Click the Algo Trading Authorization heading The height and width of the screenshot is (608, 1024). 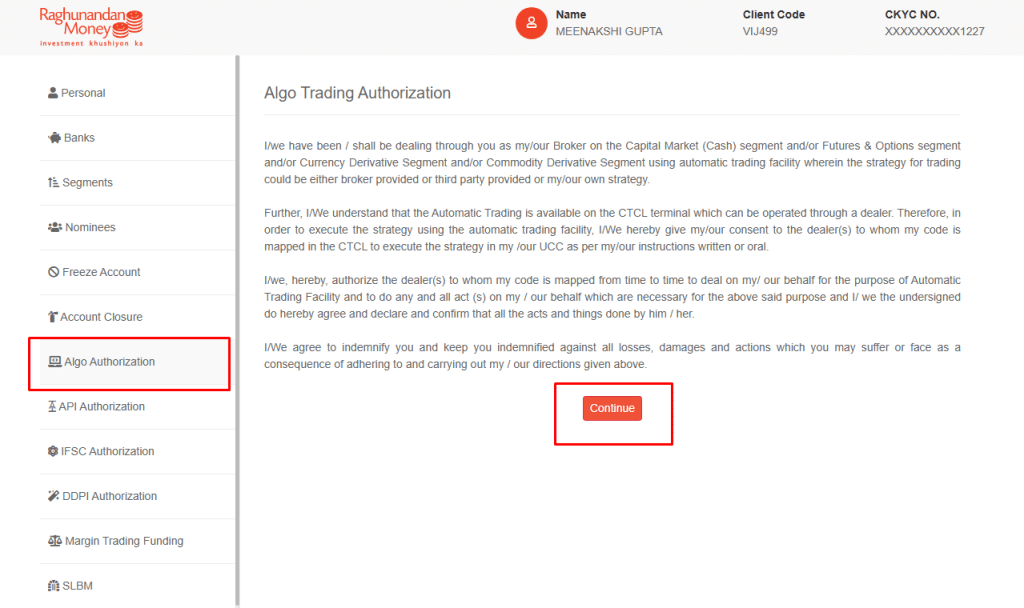pyautogui.click(x=357, y=93)
